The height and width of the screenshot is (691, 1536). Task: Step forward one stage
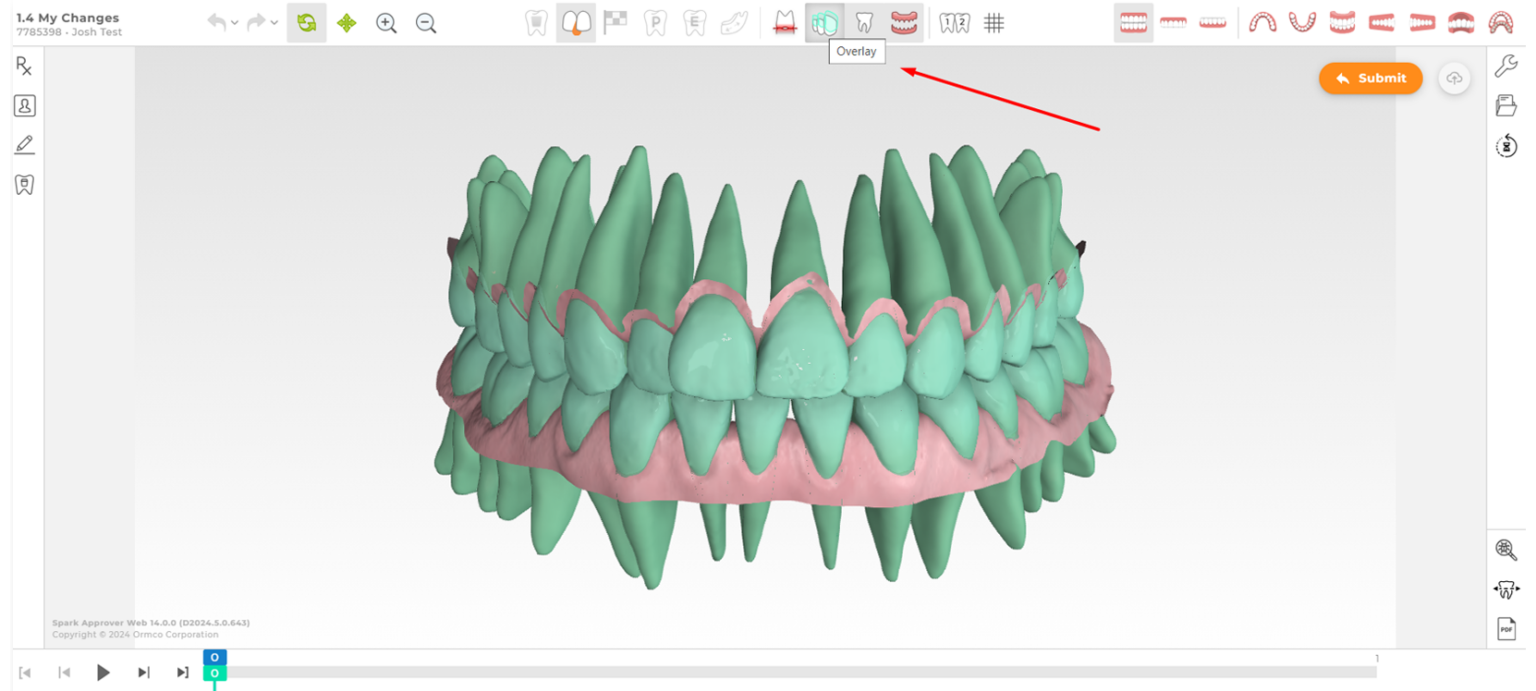point(143,673)
